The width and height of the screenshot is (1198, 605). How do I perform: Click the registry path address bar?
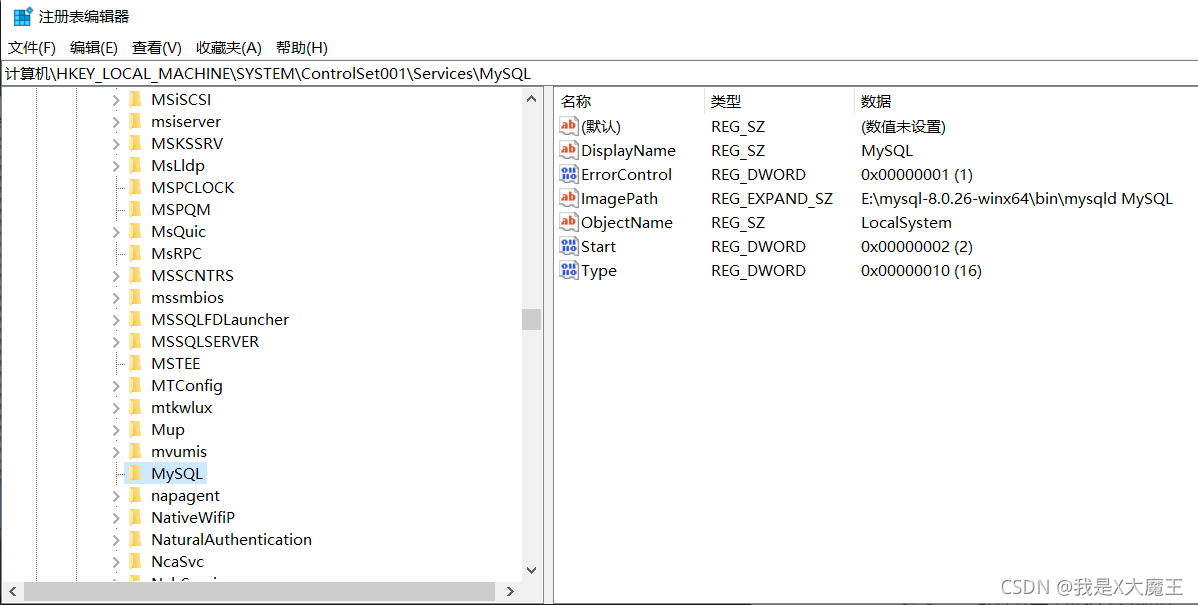[x=599, y=74]
